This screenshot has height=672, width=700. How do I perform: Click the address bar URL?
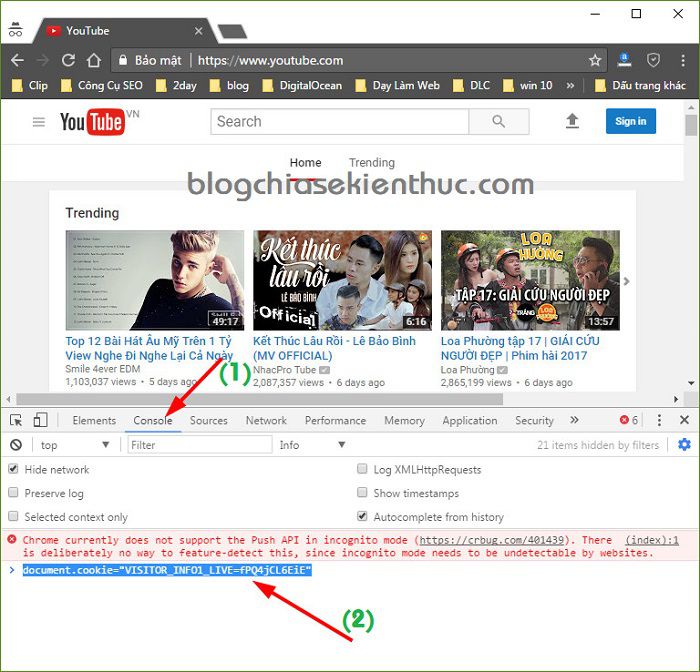[x=271, y=60]
